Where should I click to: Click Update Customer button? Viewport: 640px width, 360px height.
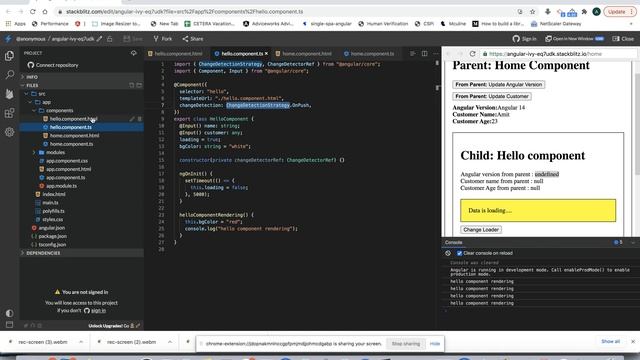[x=492, y=96]
